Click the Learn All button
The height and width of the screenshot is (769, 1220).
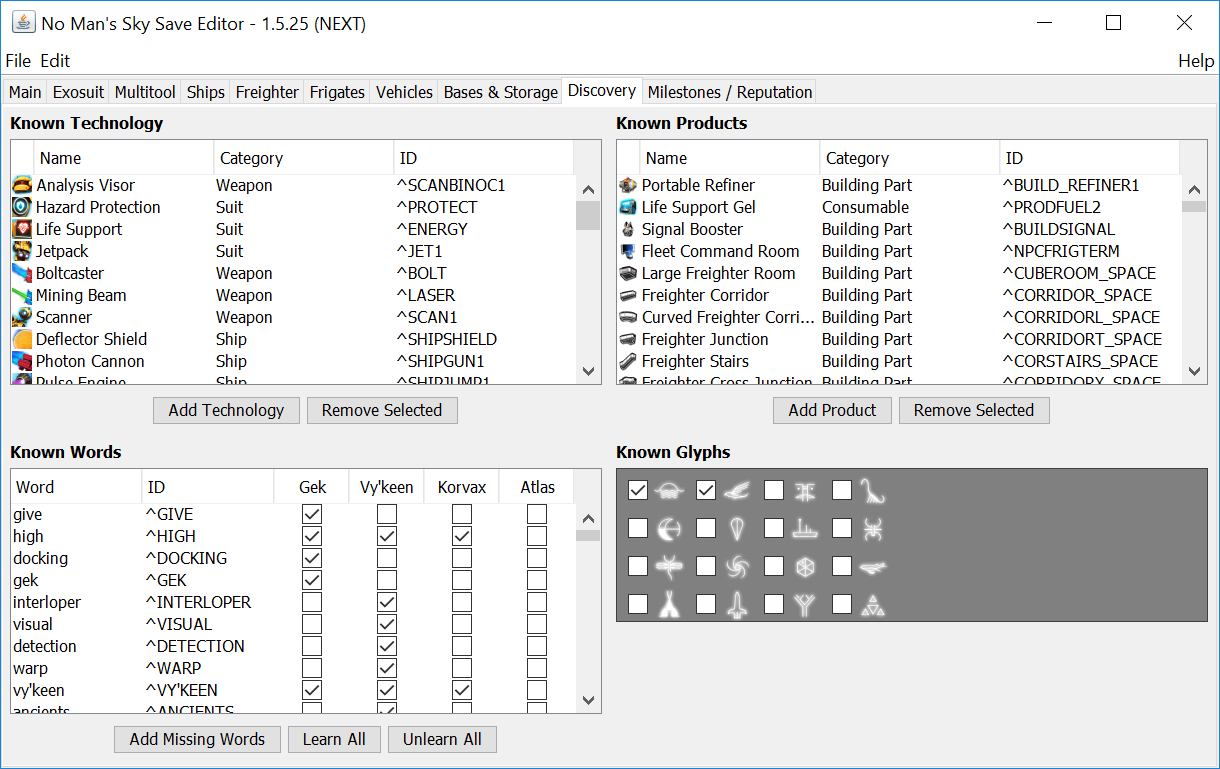(334, 739)
